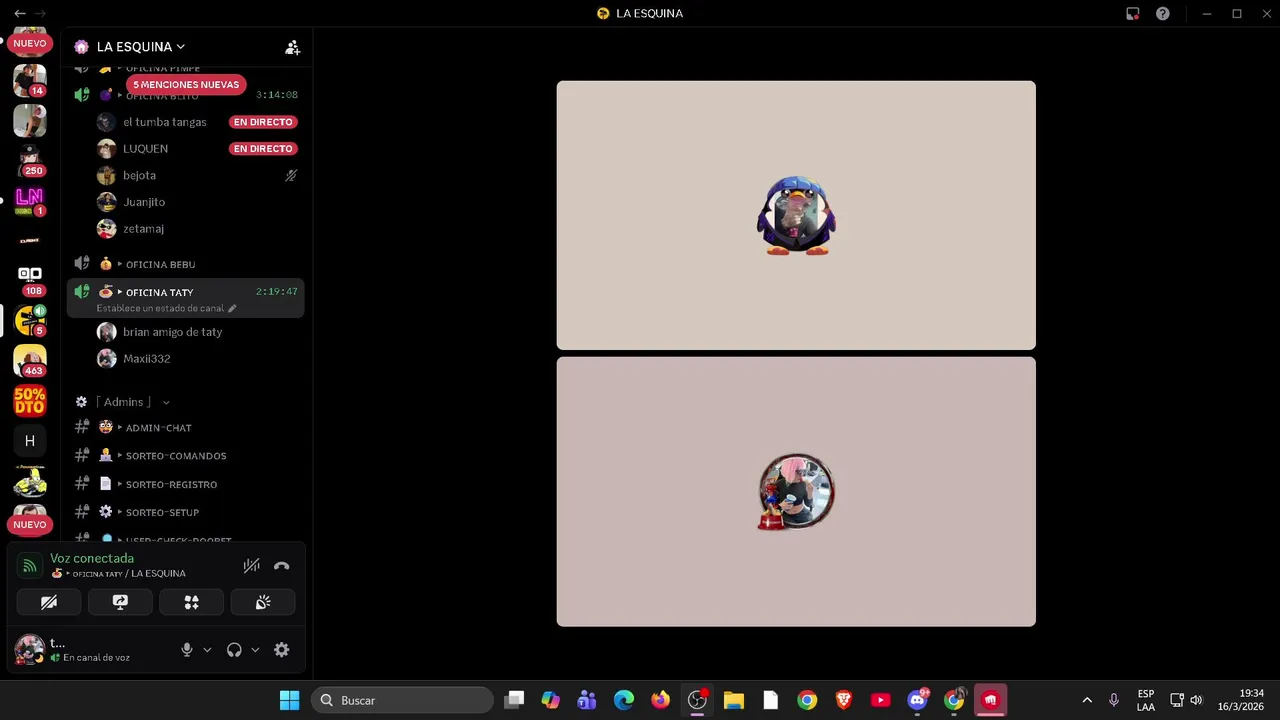
Task: Set channel status via Establece un estado de canal
Action: point(166,309)
